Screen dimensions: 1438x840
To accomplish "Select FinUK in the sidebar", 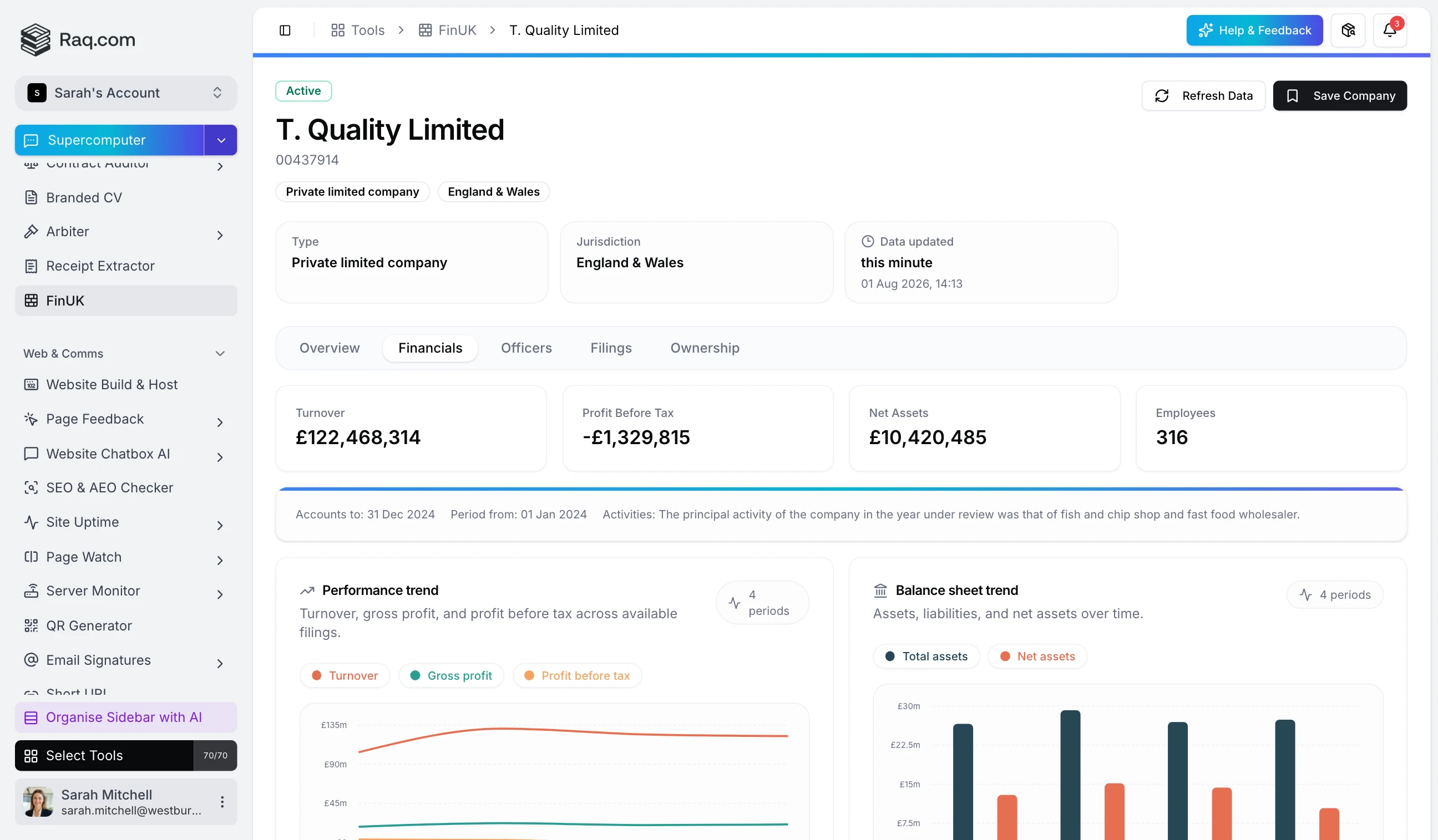I will 125,301.
